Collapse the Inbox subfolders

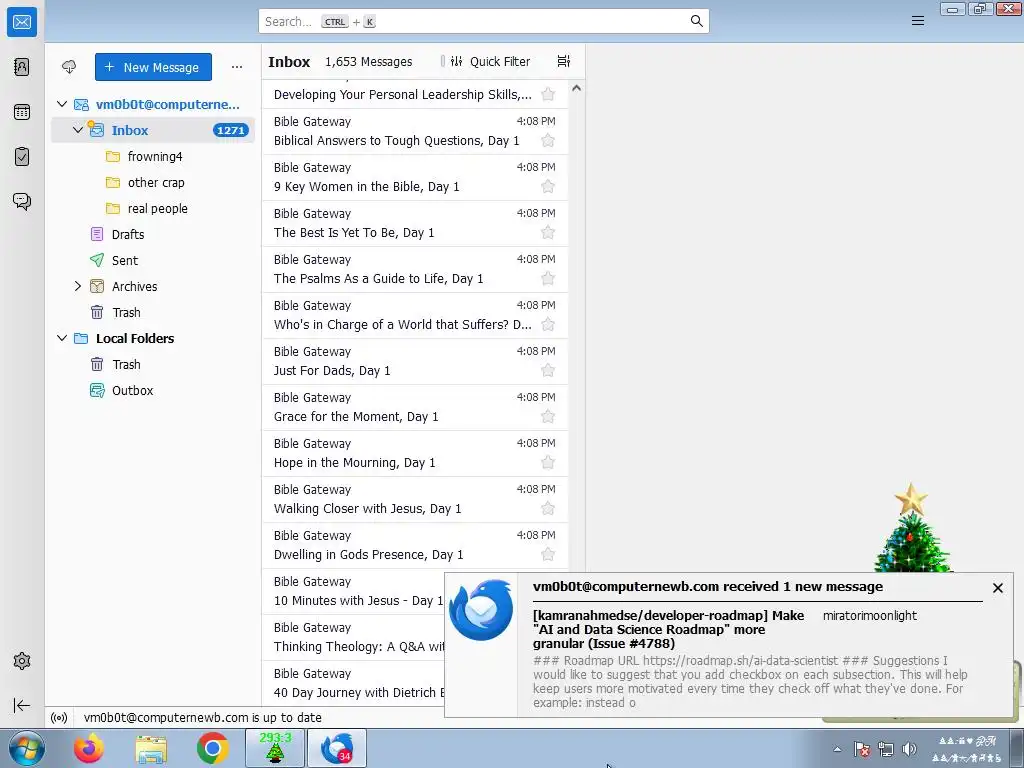[78, 130]
